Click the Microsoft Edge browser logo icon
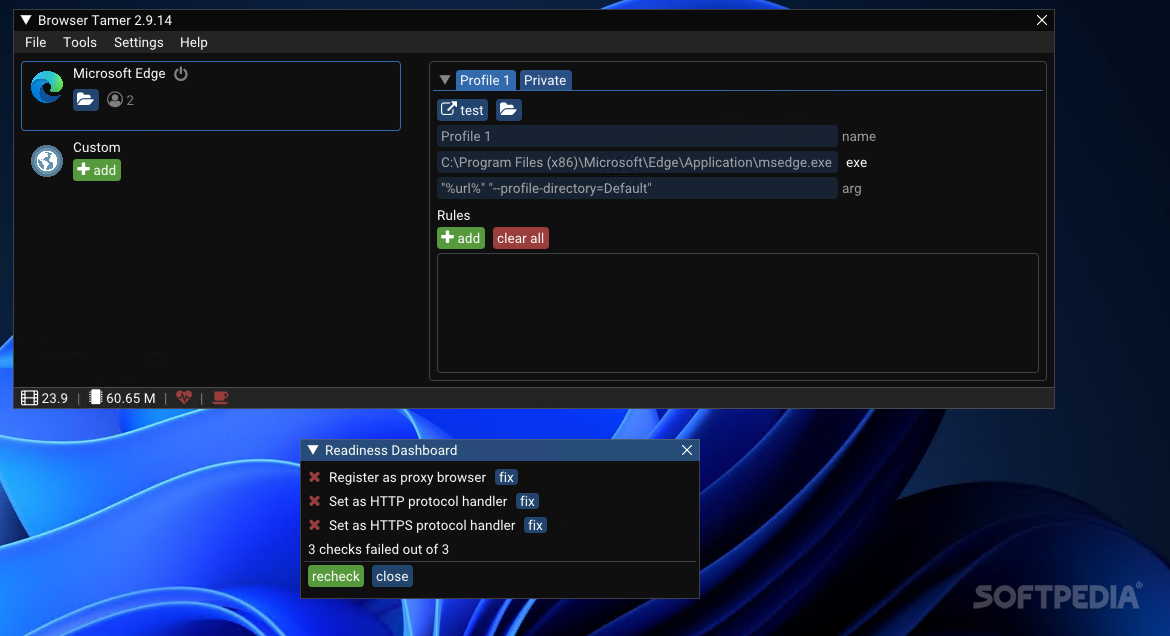This screenshot has width=1170, height=636. point(47,87)
